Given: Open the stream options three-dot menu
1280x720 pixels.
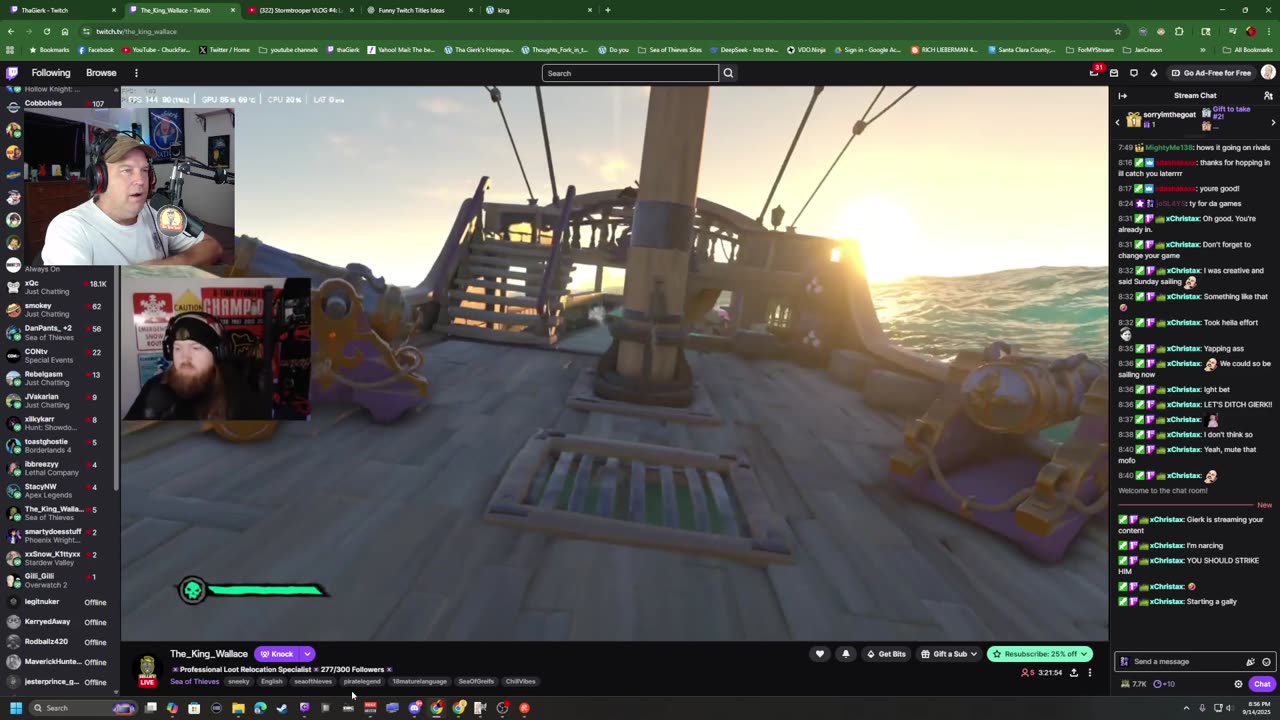Looking at the screenshot, I should click(x=1090, y=673).
